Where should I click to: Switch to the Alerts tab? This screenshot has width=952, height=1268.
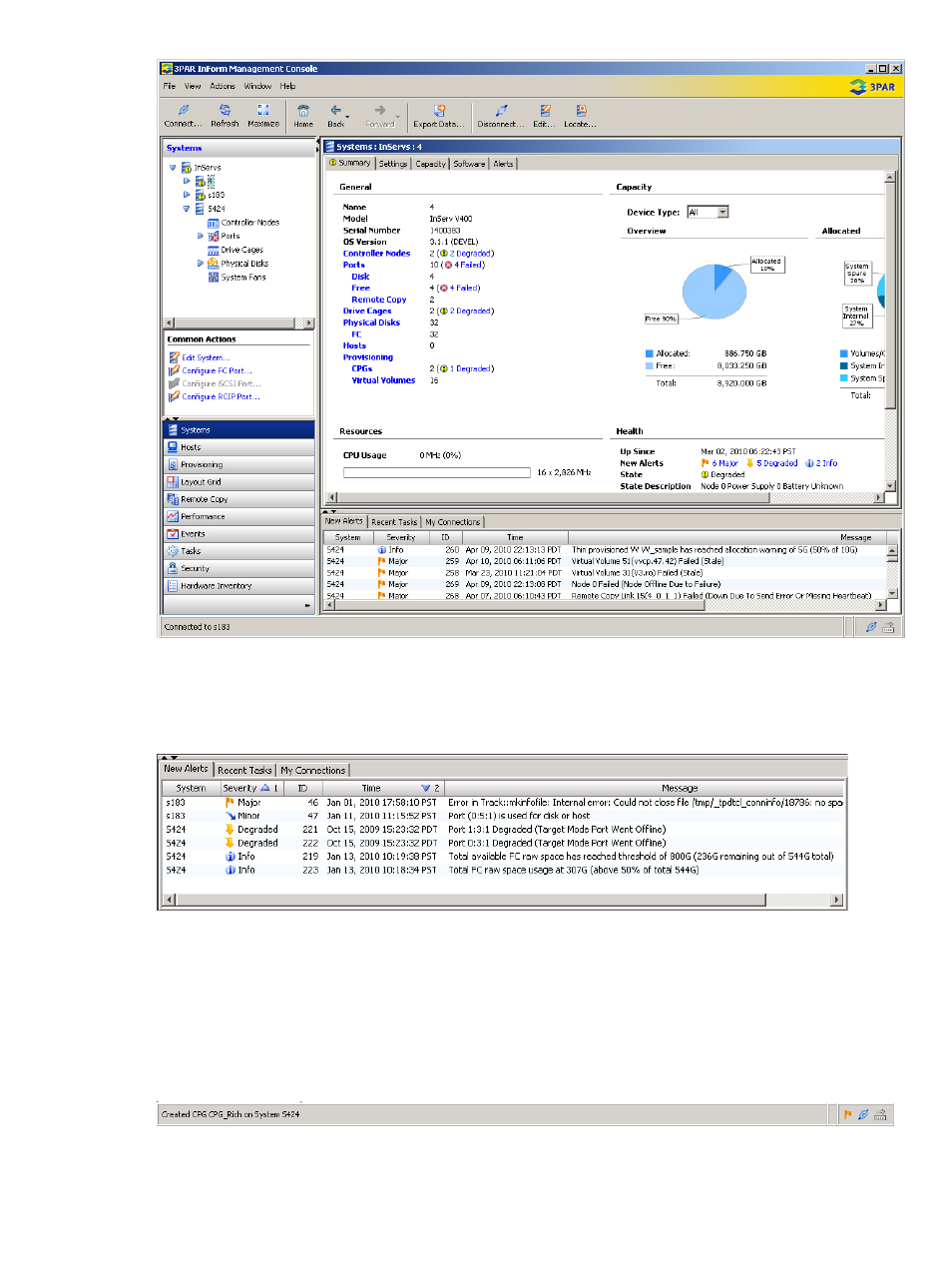[504, 164]
